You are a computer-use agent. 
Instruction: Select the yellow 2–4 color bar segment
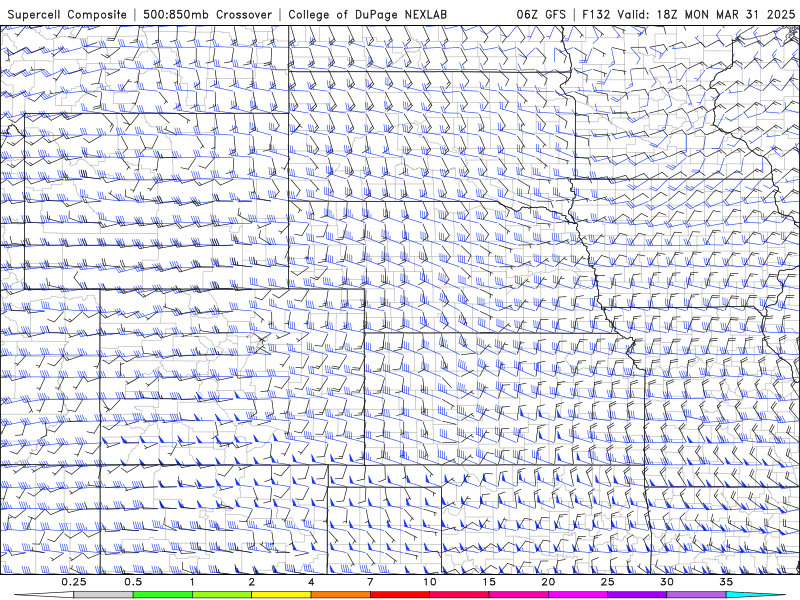(281, 595)
